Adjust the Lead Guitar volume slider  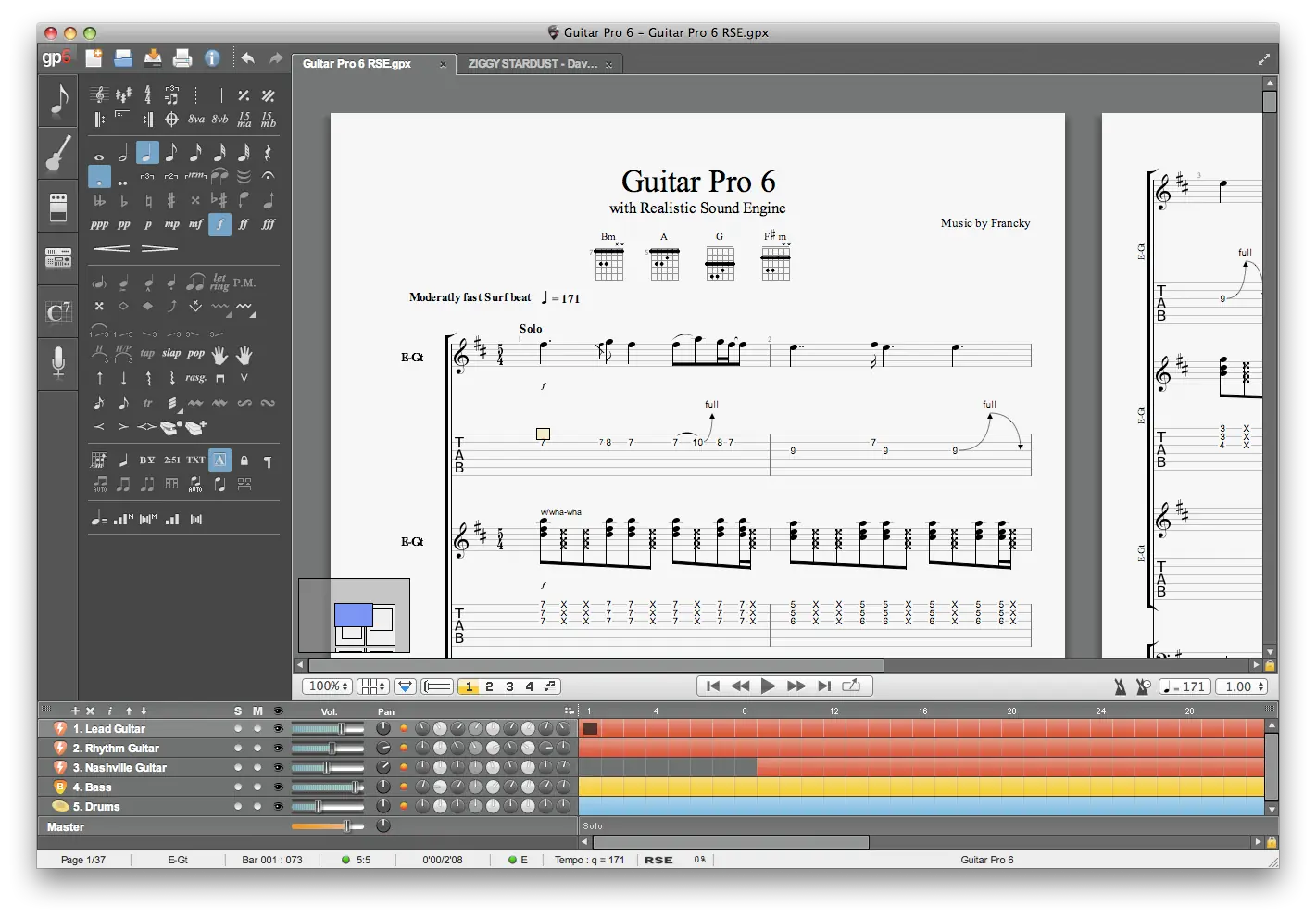coord(328,729)
